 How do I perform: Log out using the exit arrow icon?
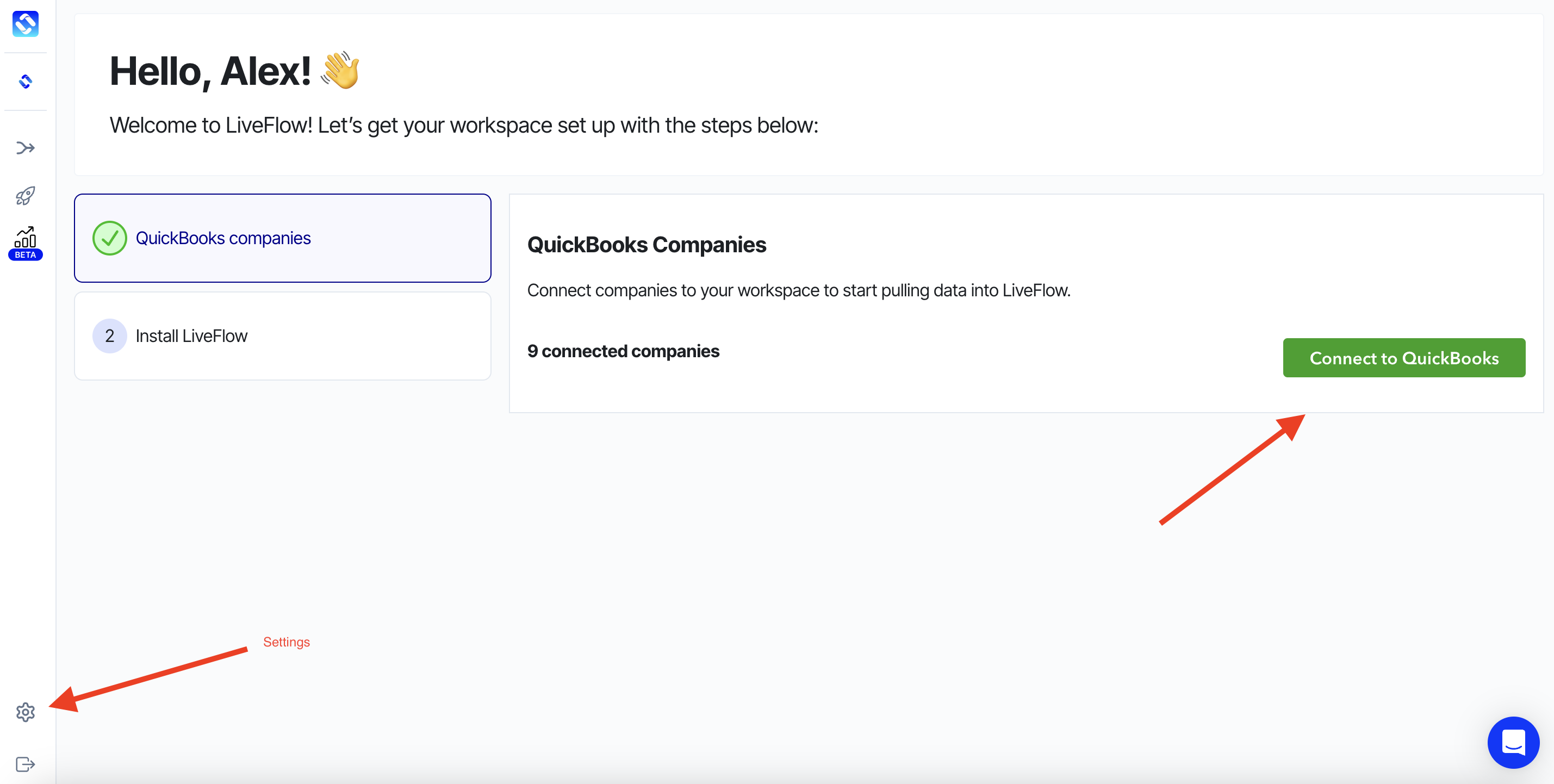[26, 765]
